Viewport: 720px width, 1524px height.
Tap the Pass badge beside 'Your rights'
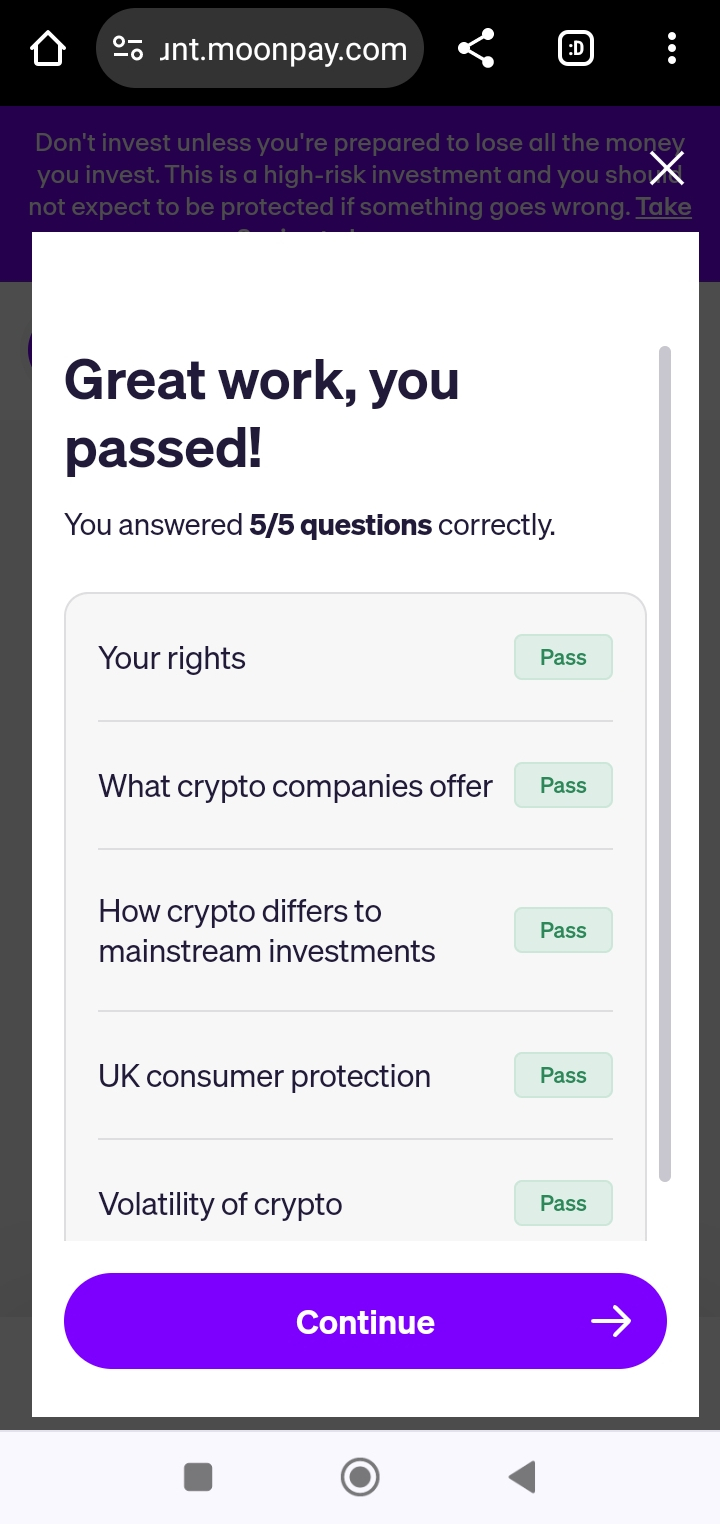pyautogui.click(x=563, y=658)
